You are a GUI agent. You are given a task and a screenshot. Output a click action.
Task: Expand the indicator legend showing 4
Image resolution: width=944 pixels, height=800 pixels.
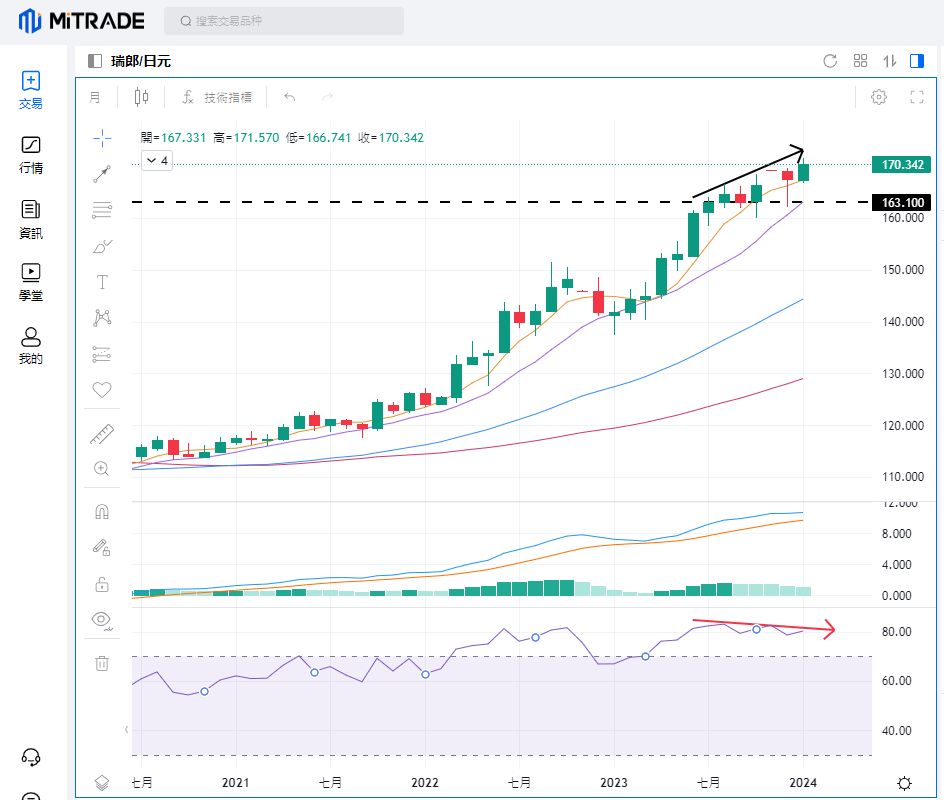tap(158, 160)
